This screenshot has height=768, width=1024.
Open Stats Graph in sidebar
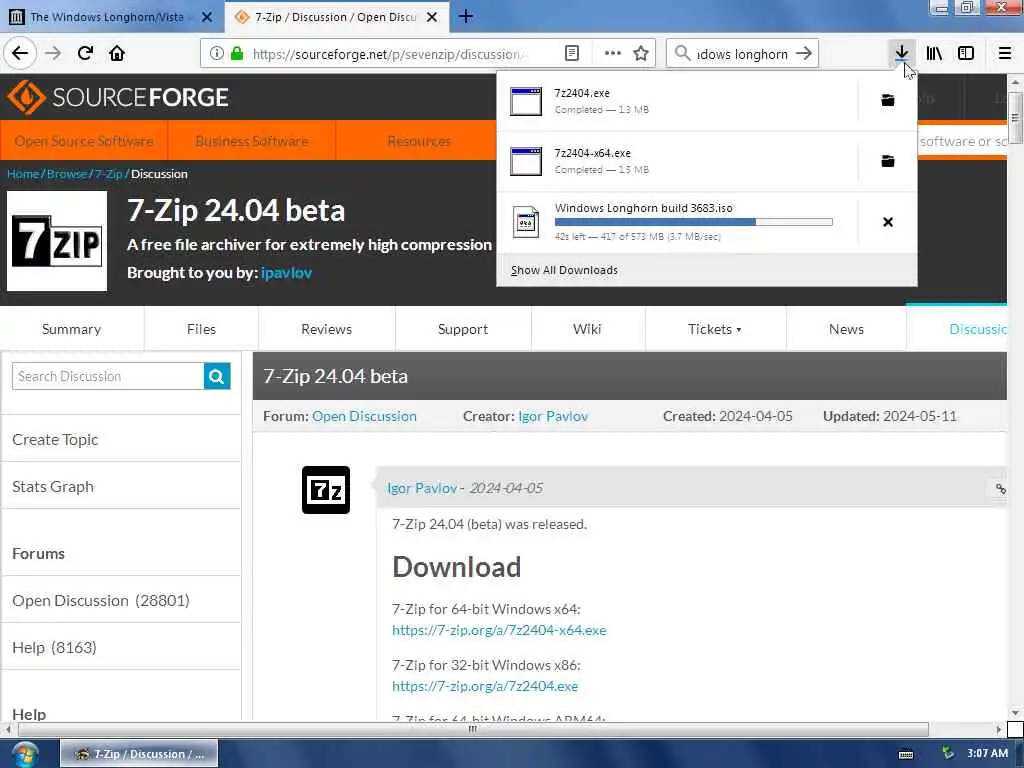[x=53, y=487]
